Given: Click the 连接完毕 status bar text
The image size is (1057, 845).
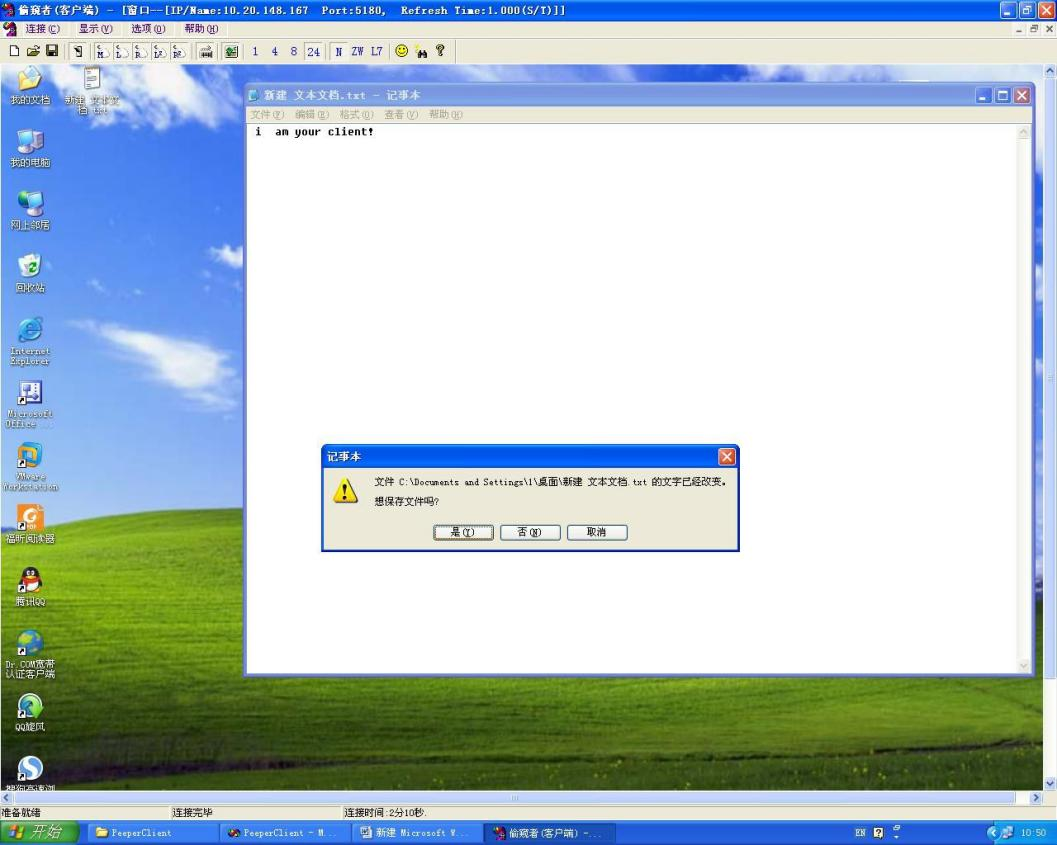Looking at the screenshot, I should point(192,813).
